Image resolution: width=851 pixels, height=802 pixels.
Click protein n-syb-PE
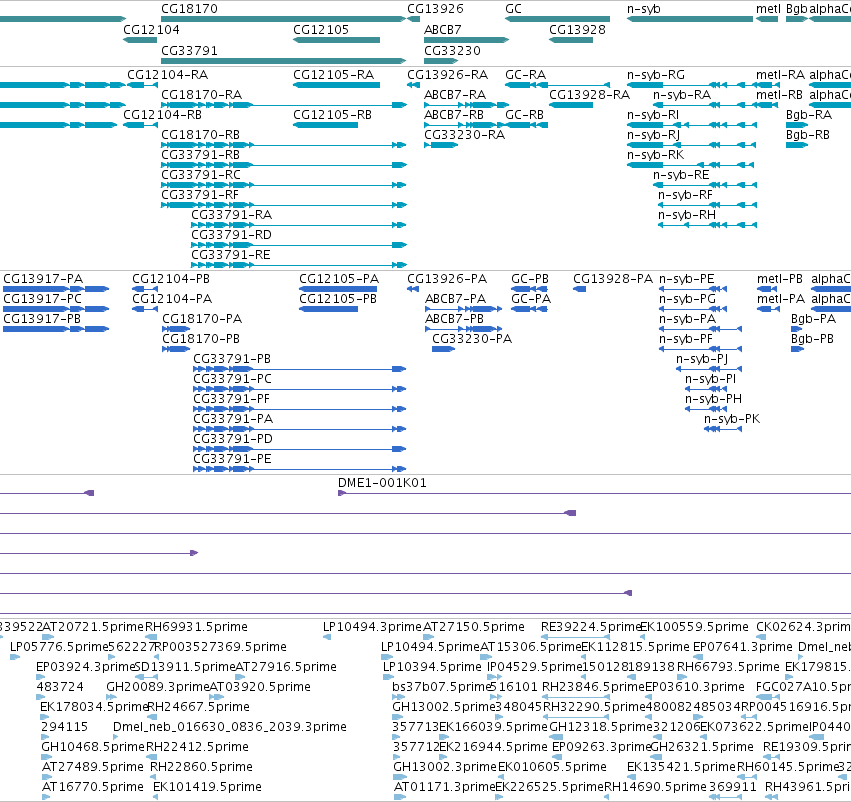(x=687, y=279)
